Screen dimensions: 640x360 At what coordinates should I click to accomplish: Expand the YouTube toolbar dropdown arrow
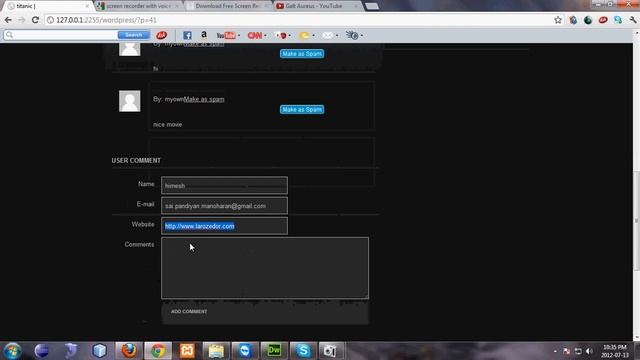(239, 36)
